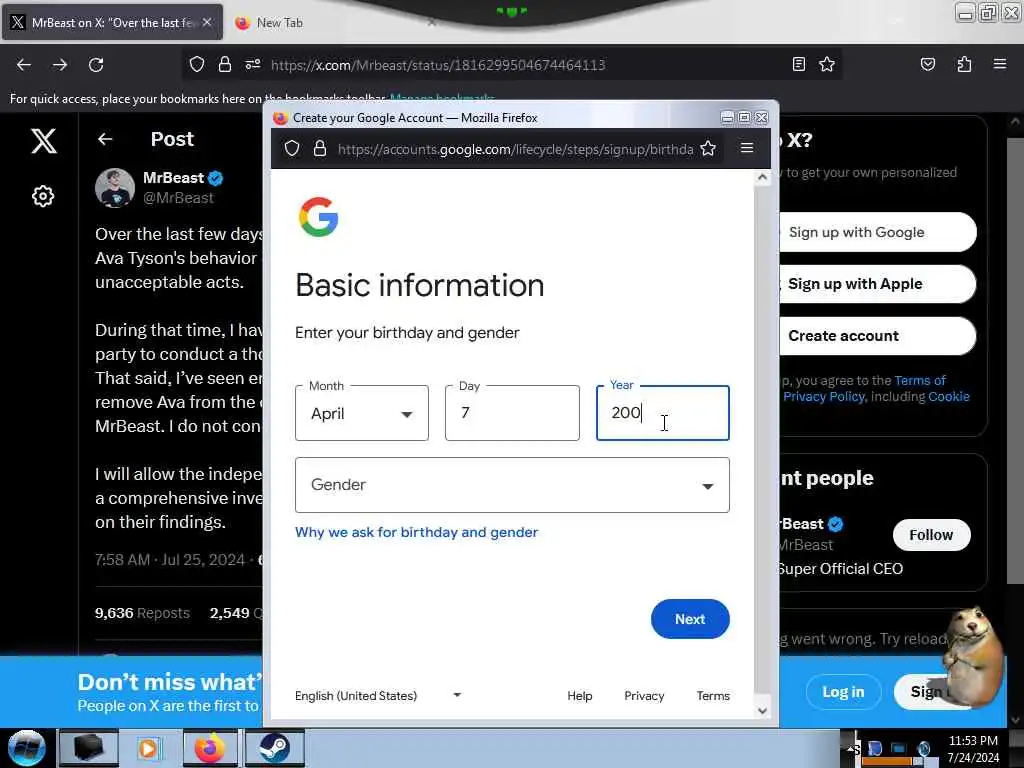Click Sign up with Google button
The height and width of the screenshot is (768, 1024).
coord(877,232)
